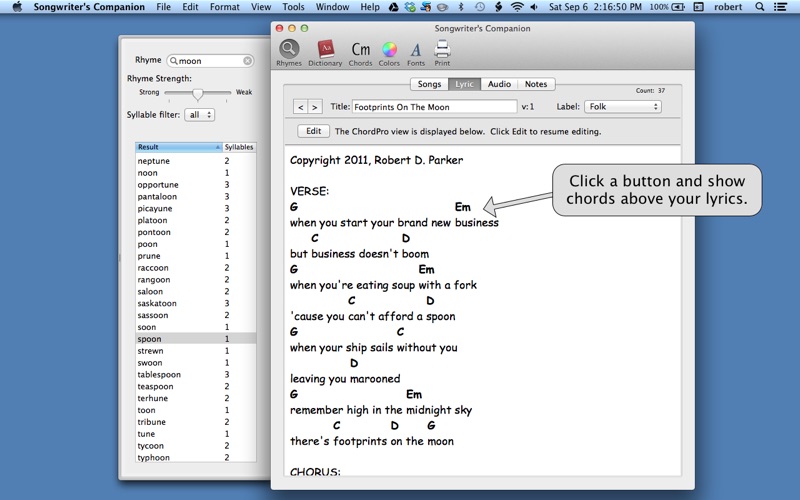Open the Edit menu
The width and height of the screenshot is (800, 500).
(190, 7)
